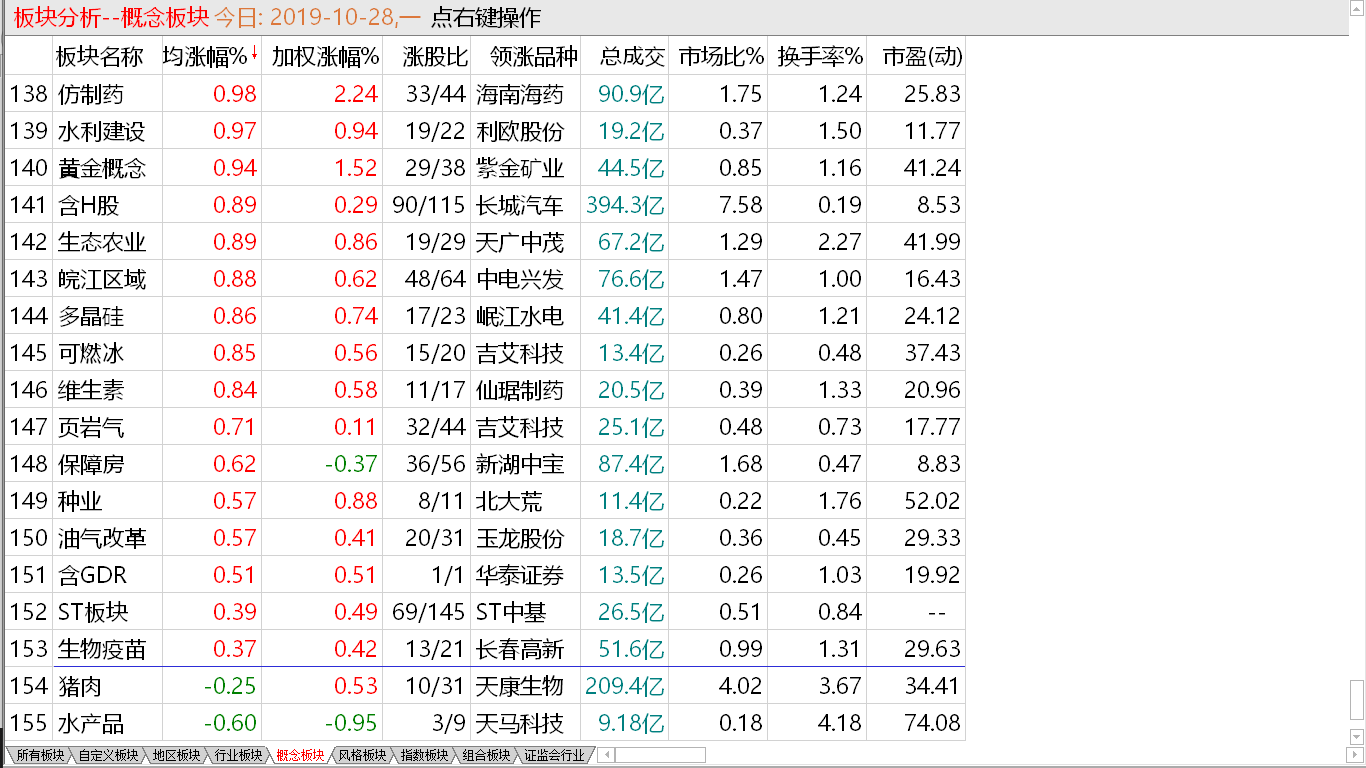Click leading stock ST中基

click(x=512, y=612)
